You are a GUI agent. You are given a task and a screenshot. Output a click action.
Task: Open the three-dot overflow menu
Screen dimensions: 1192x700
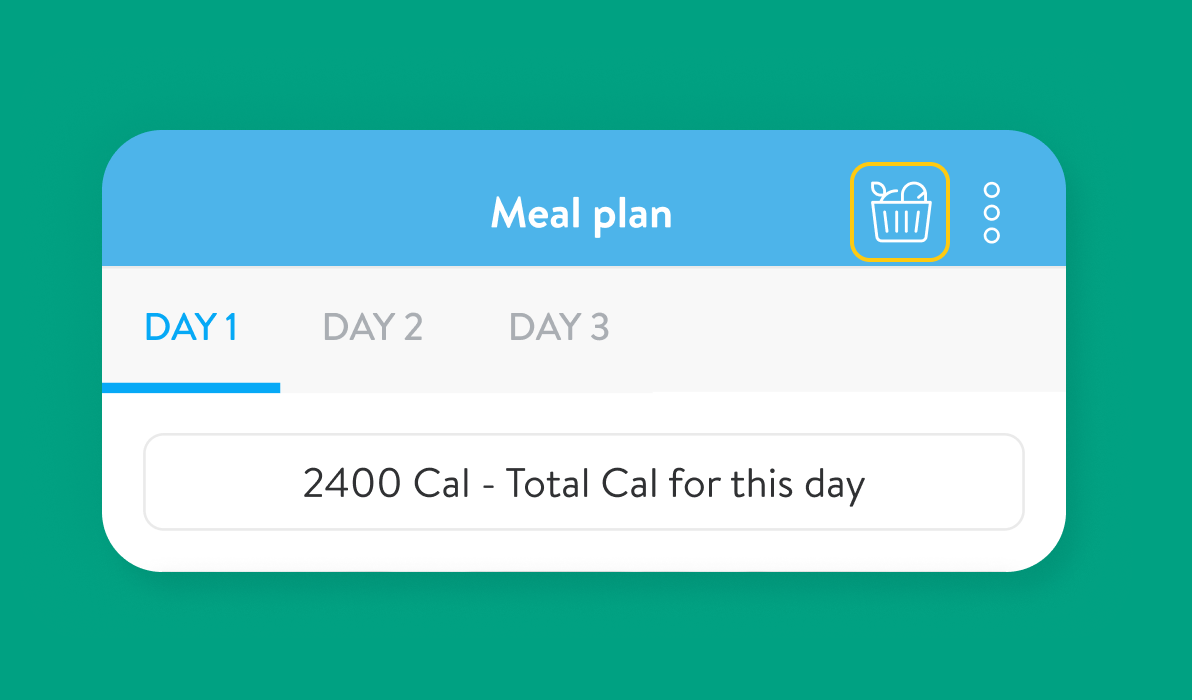[x=991, y=212]
